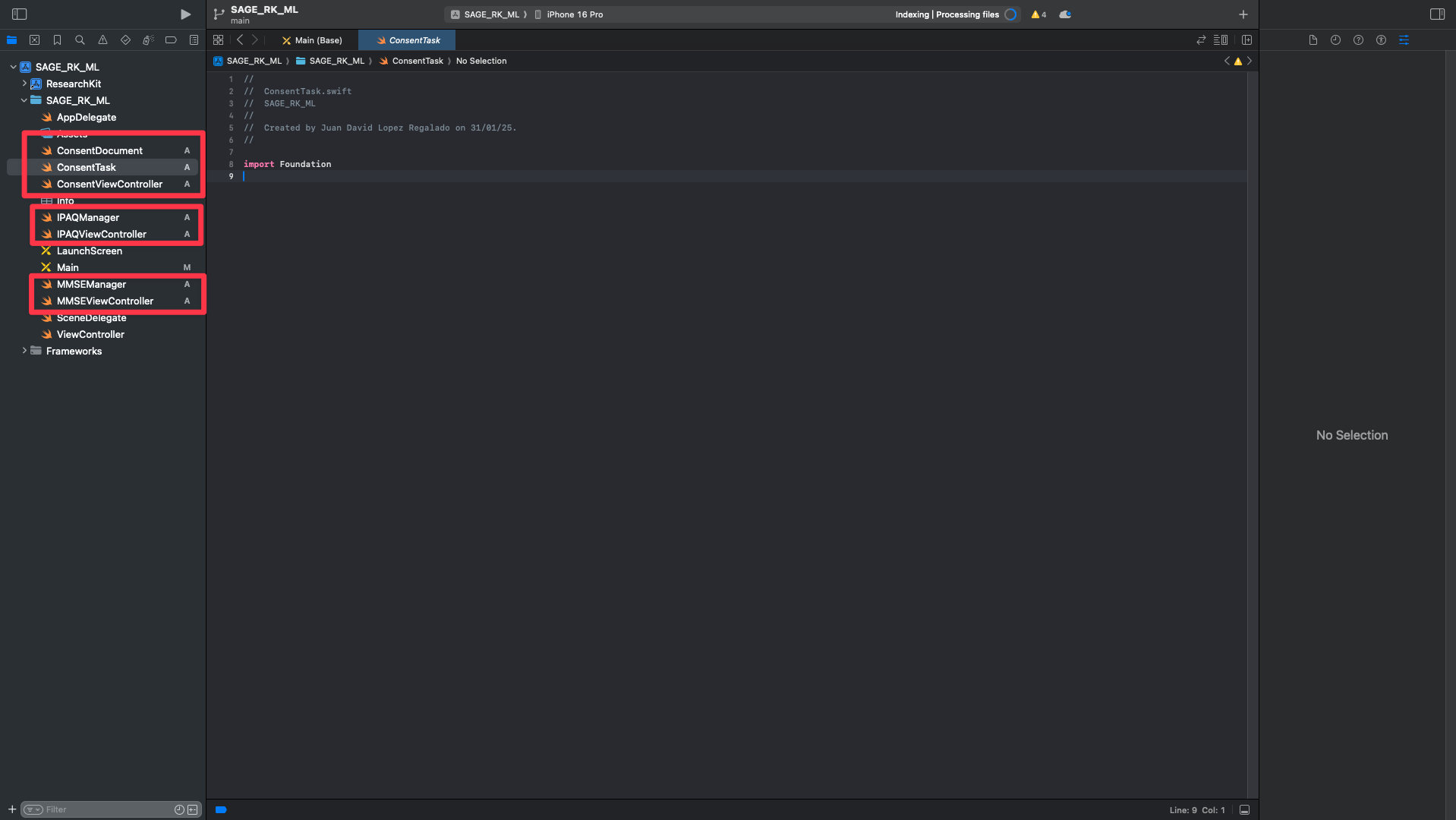This screenshot has height=820, width=1456.
Task: Select the ConsentTask editor tab
Action: tap(408, 40)
